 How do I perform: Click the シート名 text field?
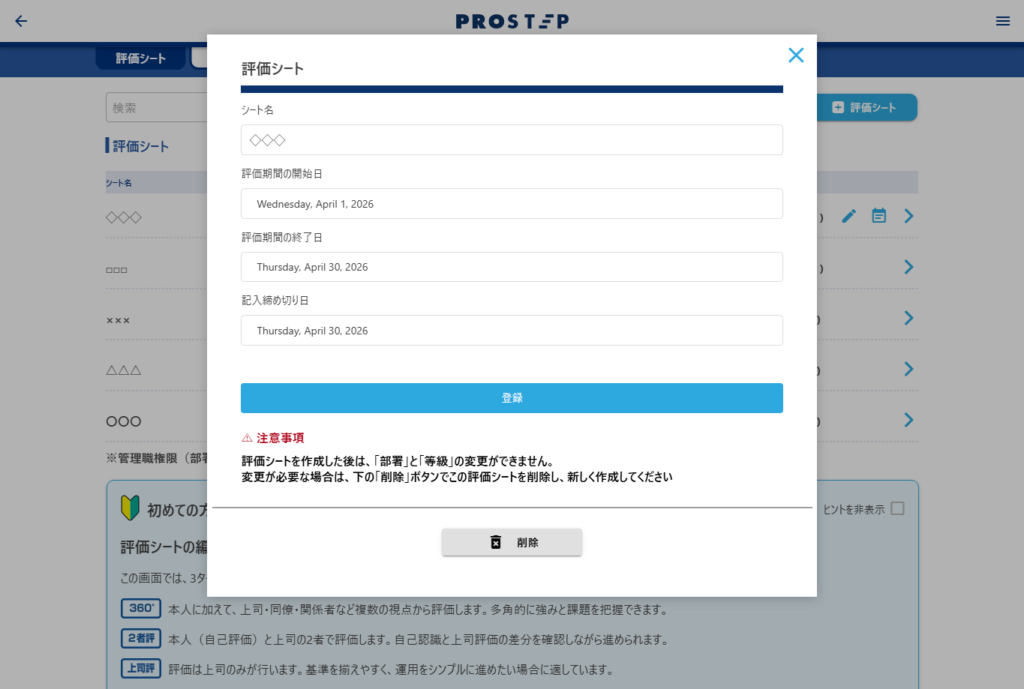(x=511, y=140)
